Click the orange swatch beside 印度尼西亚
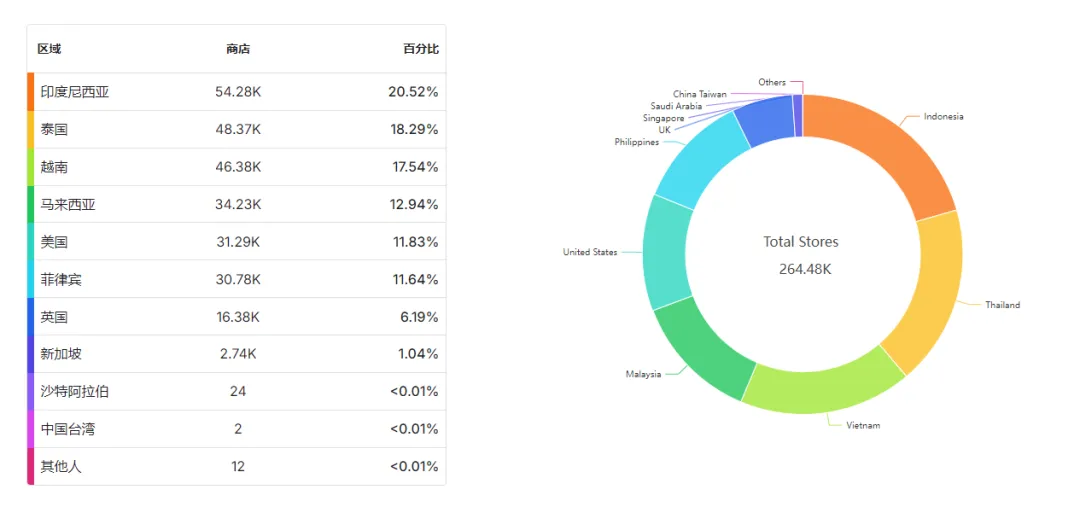This screenshot has width=1080, height=507. (30, 92)
